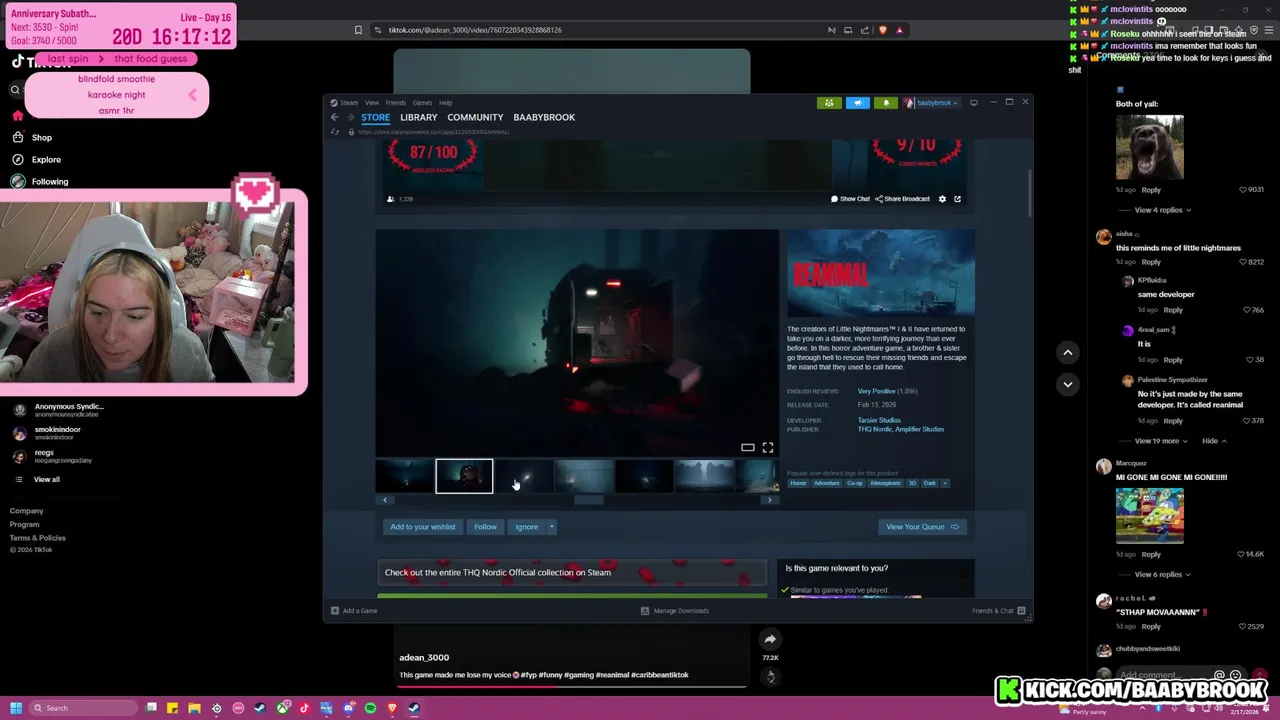1280x720 pixels.
Task: Expand View 19 more replies
Action: pyautogui.click(x=1161, y=441)
